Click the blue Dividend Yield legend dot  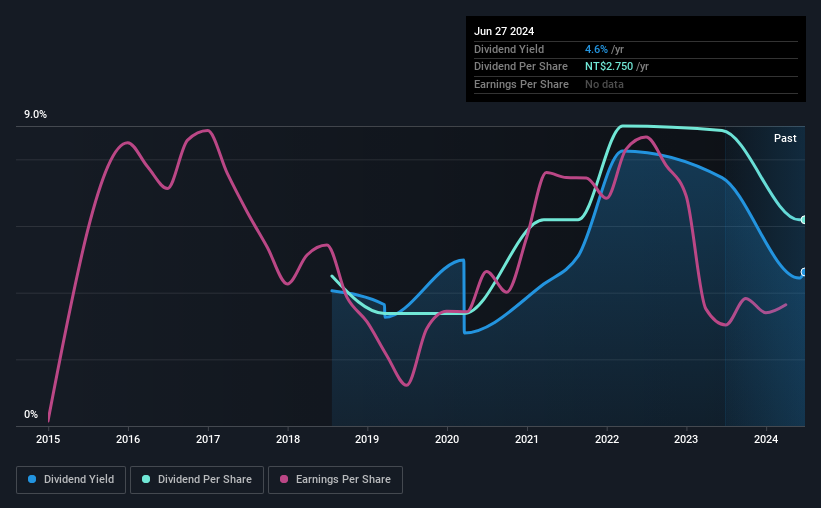tap(32, 479)
